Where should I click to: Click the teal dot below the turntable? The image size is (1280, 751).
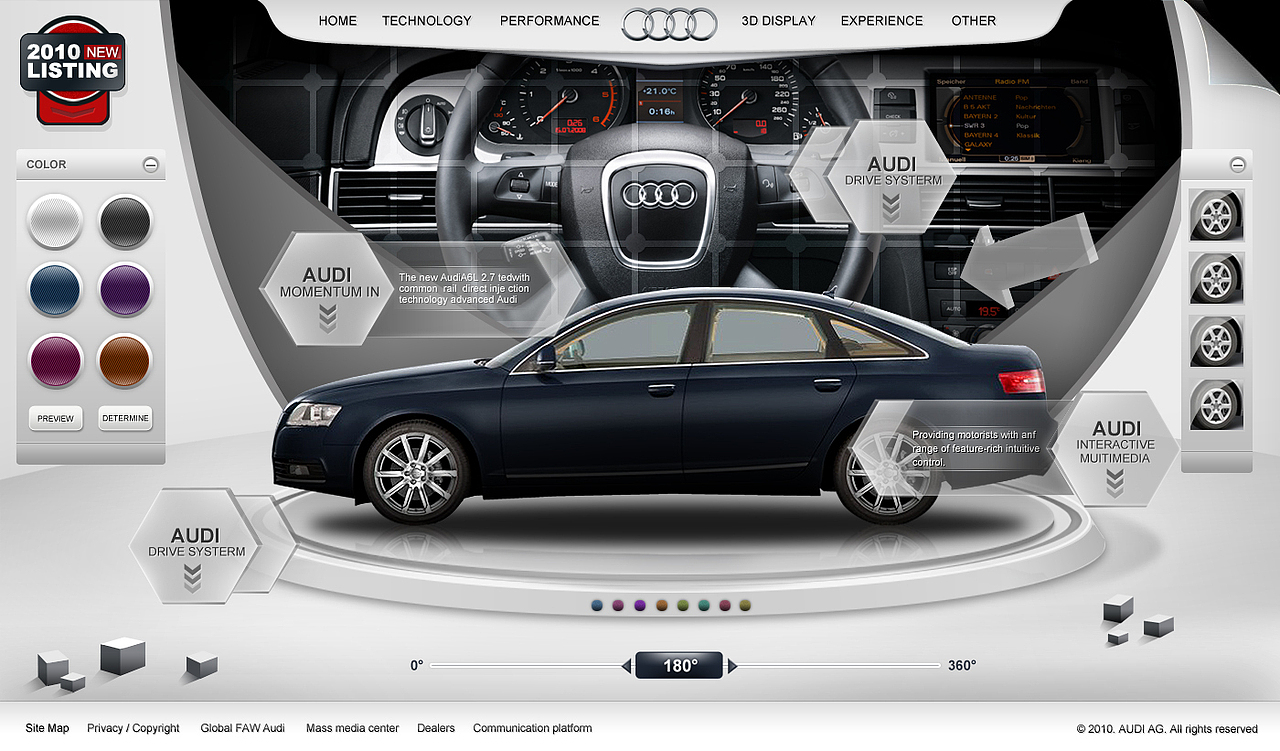tap(704, 605)
